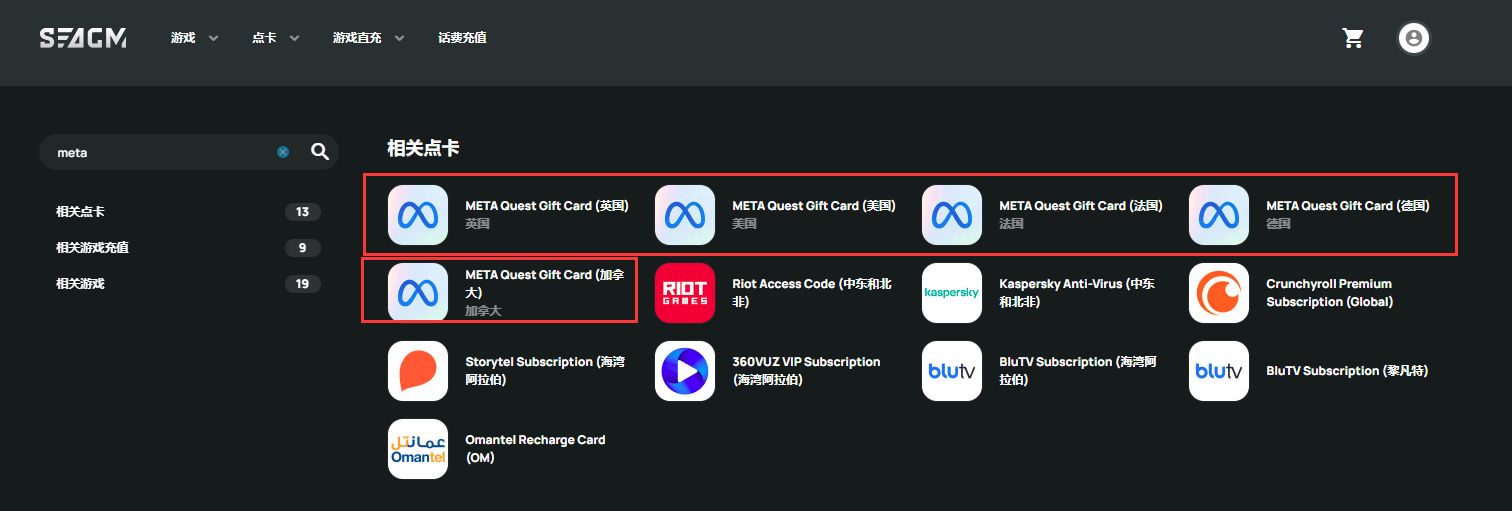Expand the chevron beside 游戏直充
The width and height of the screenshot is (1512, 511).
click(399, 38)
